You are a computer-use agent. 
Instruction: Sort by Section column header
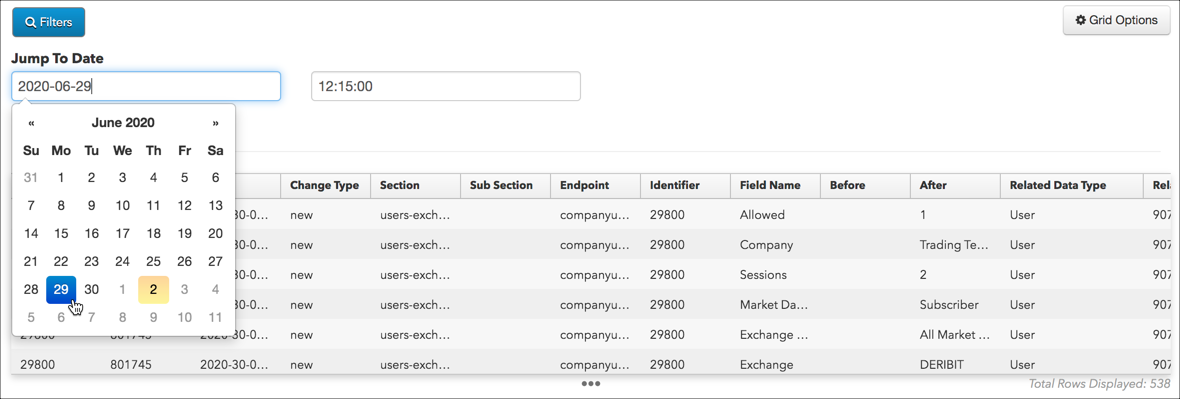pos(415,185)
